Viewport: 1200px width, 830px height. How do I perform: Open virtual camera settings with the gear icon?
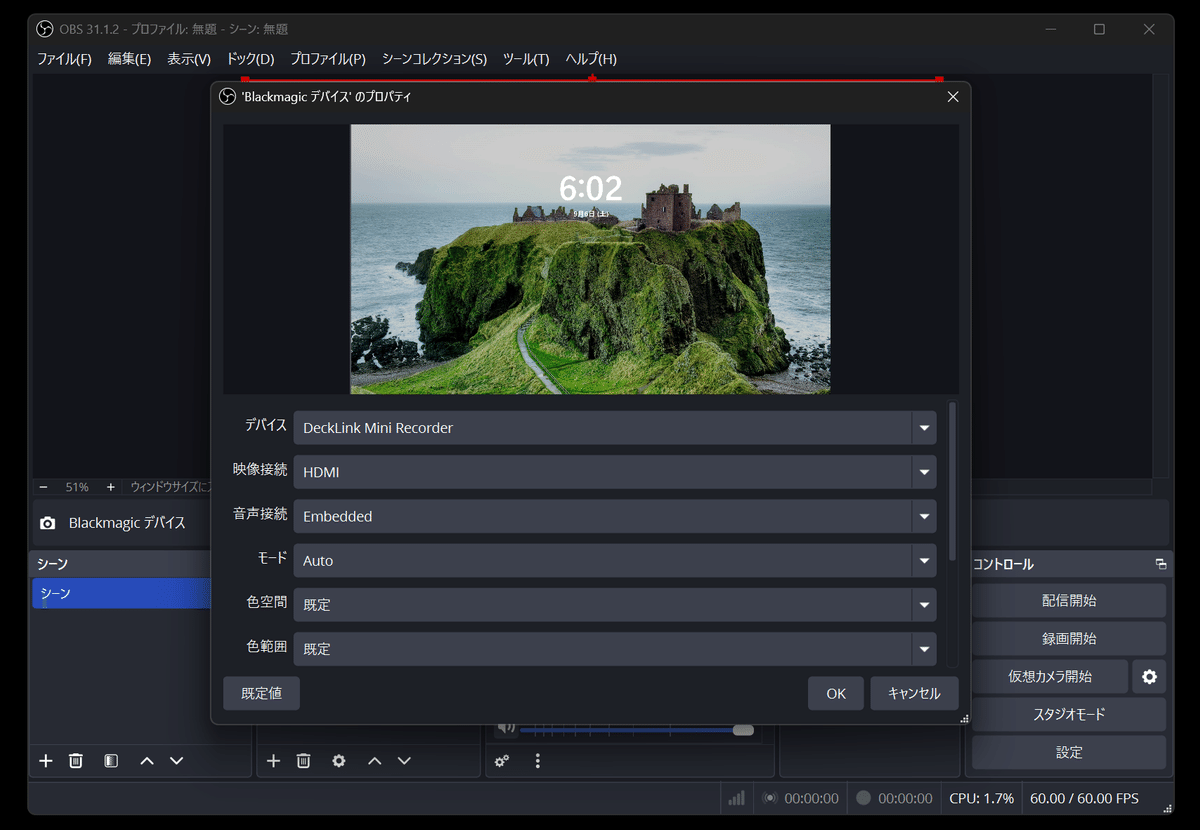click(x=1147, y=676)
